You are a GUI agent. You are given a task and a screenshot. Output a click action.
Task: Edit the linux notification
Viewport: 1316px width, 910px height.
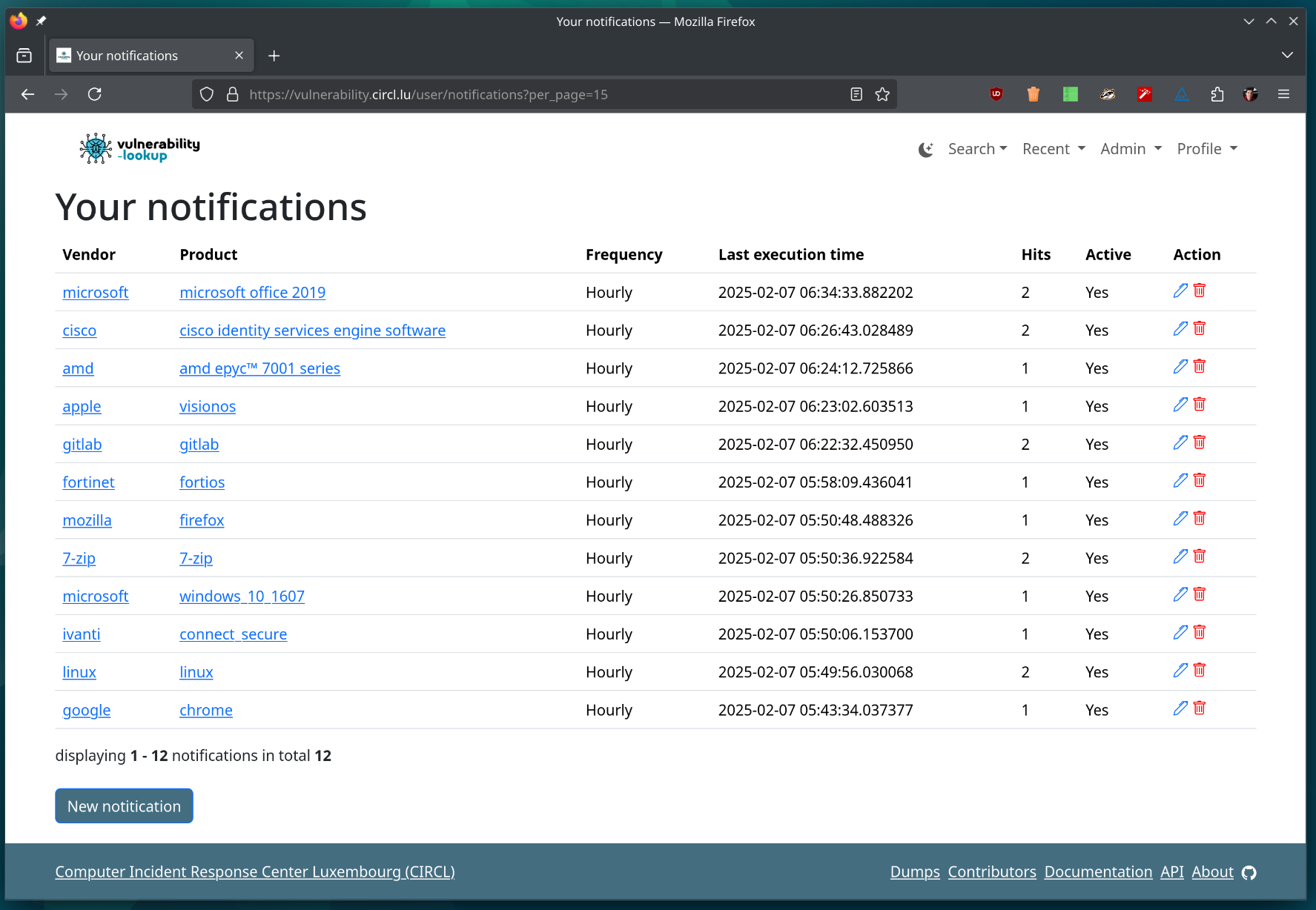coord(1180,670)
